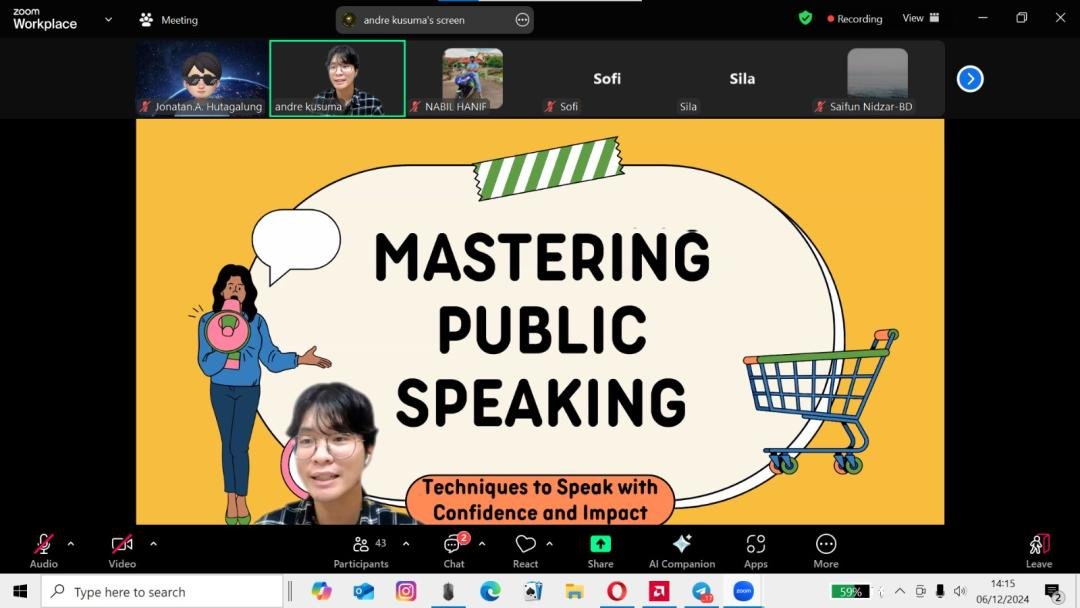Open screen share options ellipsis button
Screen dimensions: 1080x608
coord(522,20)
